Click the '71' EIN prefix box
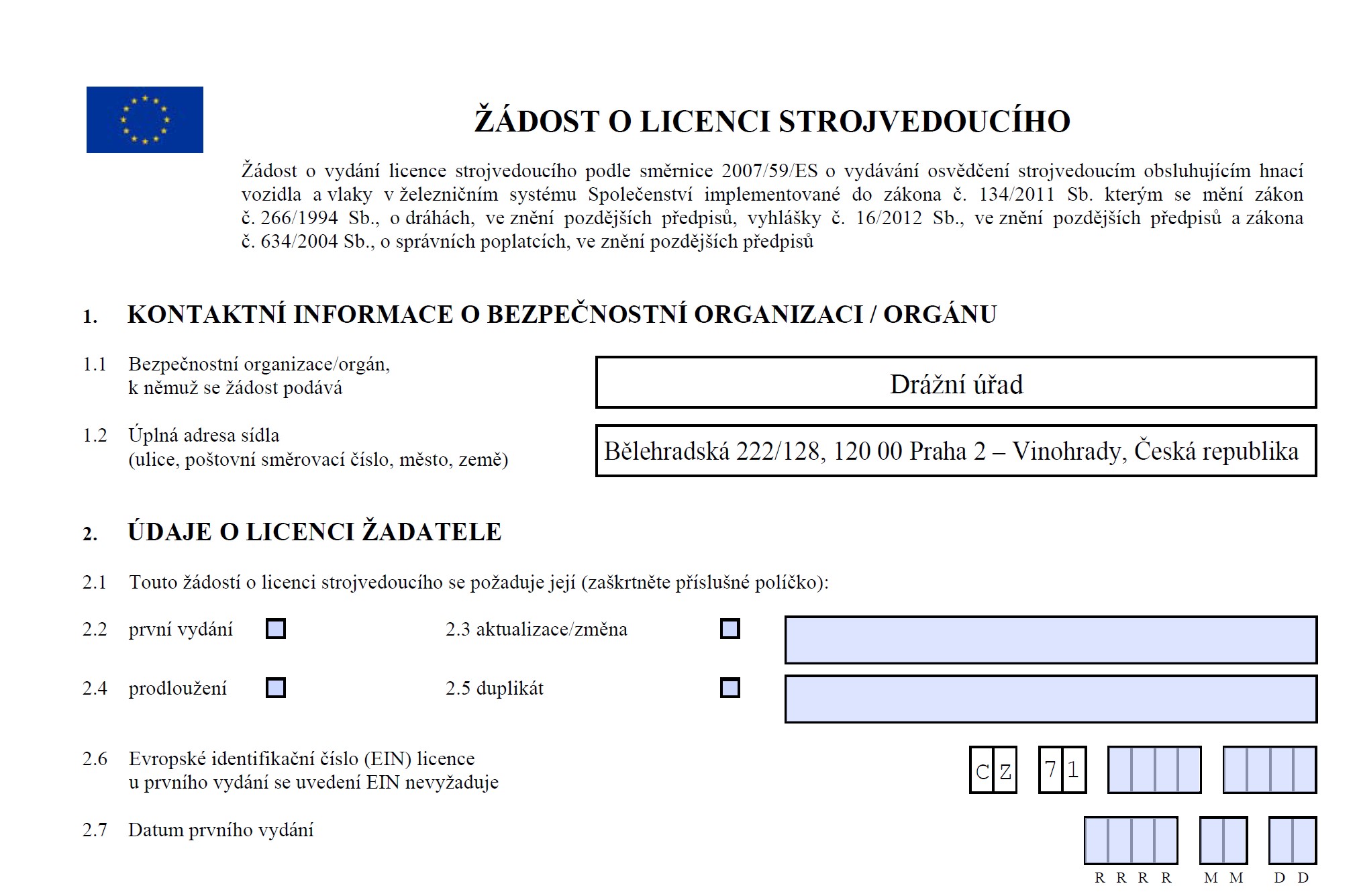1357x896 pixels. click(x=1062, y=770)
